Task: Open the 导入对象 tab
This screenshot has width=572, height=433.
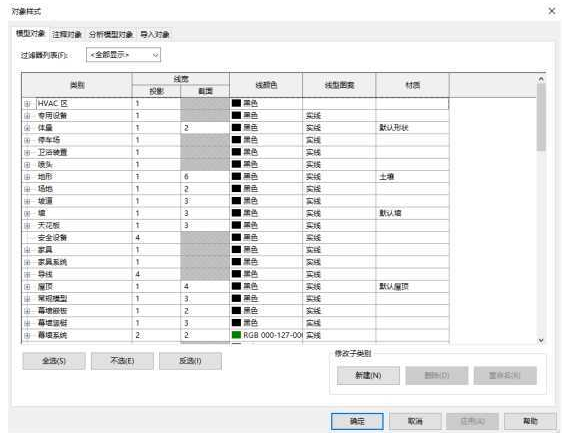Action: tap(155, 34)
